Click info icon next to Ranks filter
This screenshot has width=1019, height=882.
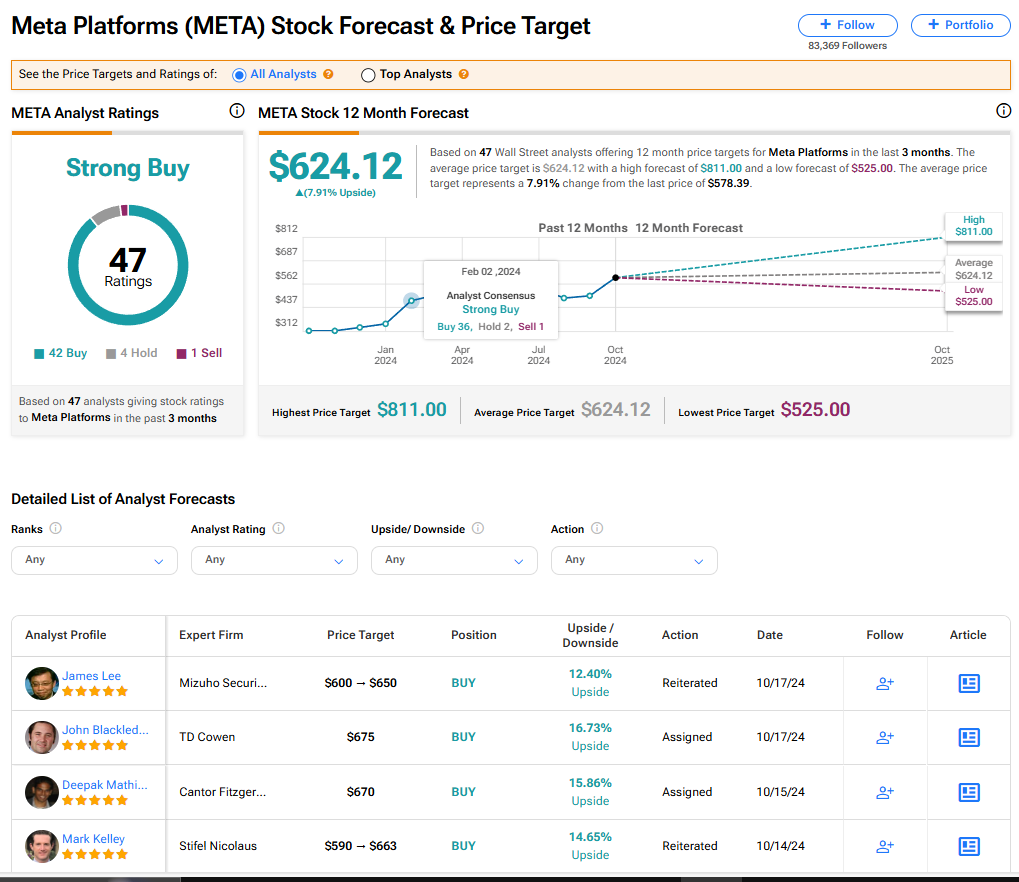point(56,528)
